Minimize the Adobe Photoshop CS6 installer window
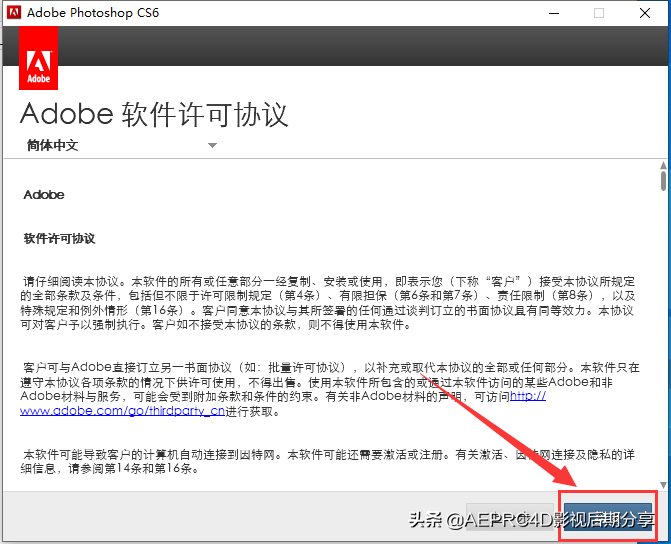 [554, 13]
